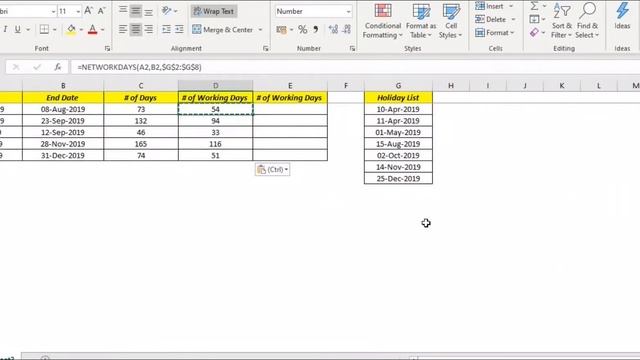
Task: Toggle Underline formatting
Action: click(18, 29)
